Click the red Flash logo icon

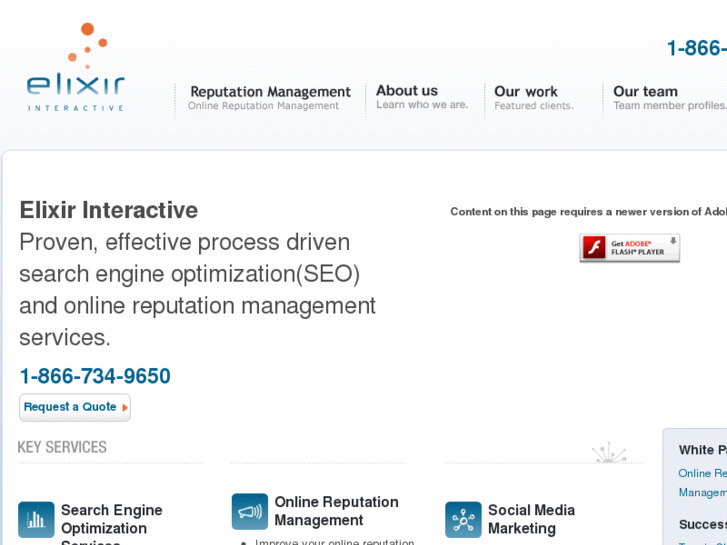(594, 247)
